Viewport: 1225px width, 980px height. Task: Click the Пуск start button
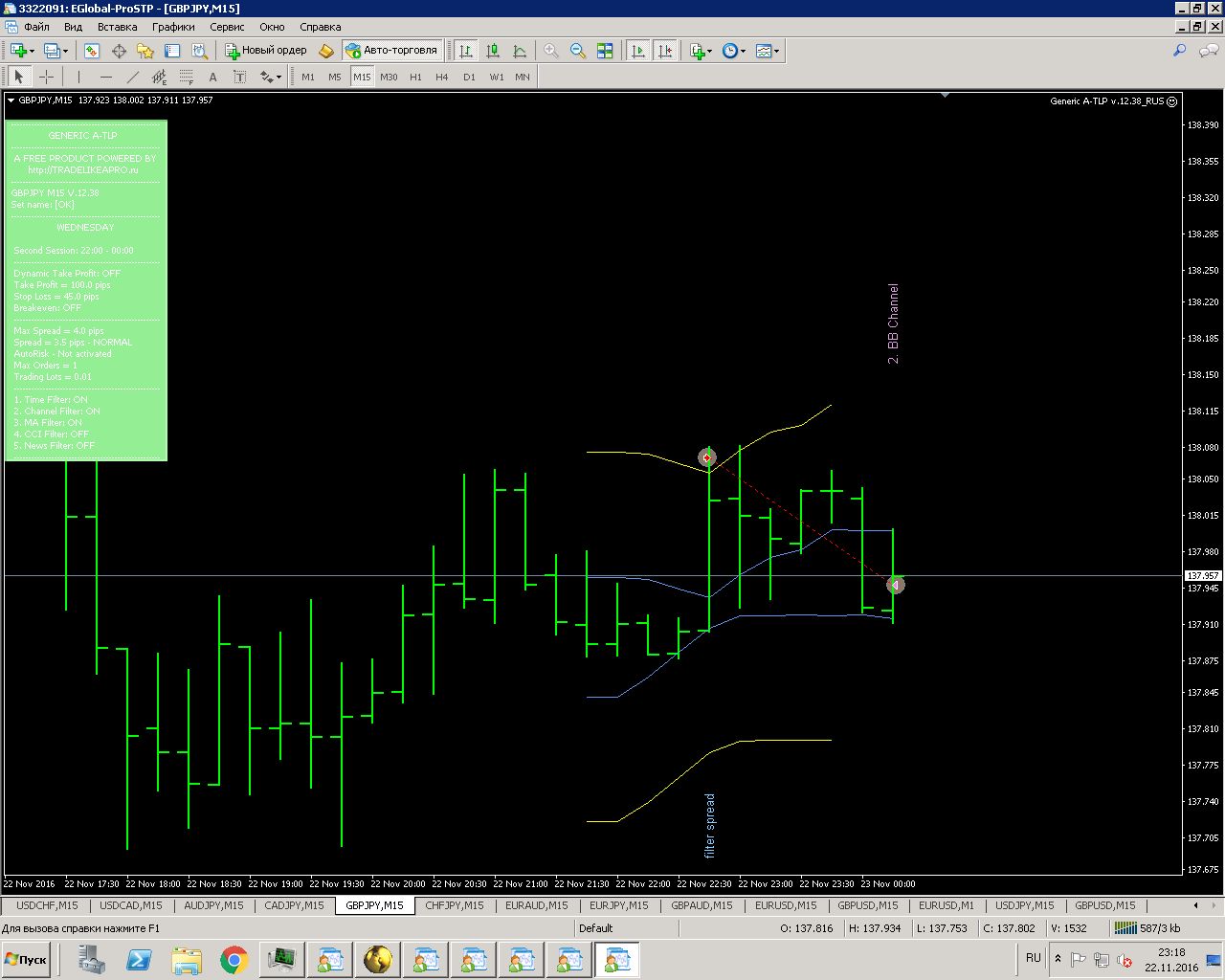tap(26, 960)
